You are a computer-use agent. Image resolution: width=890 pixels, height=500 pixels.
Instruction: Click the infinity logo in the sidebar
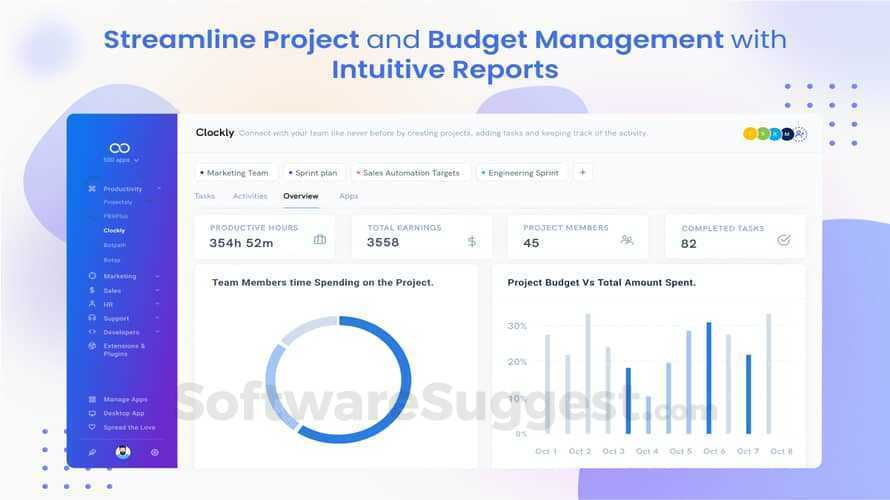(x=120, y=148)
